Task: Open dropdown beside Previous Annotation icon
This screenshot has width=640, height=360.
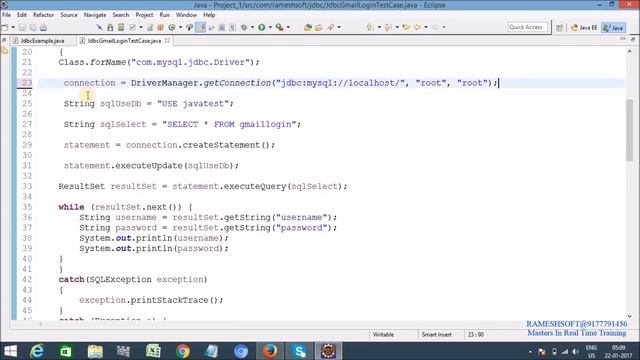Action: [397, 27]
